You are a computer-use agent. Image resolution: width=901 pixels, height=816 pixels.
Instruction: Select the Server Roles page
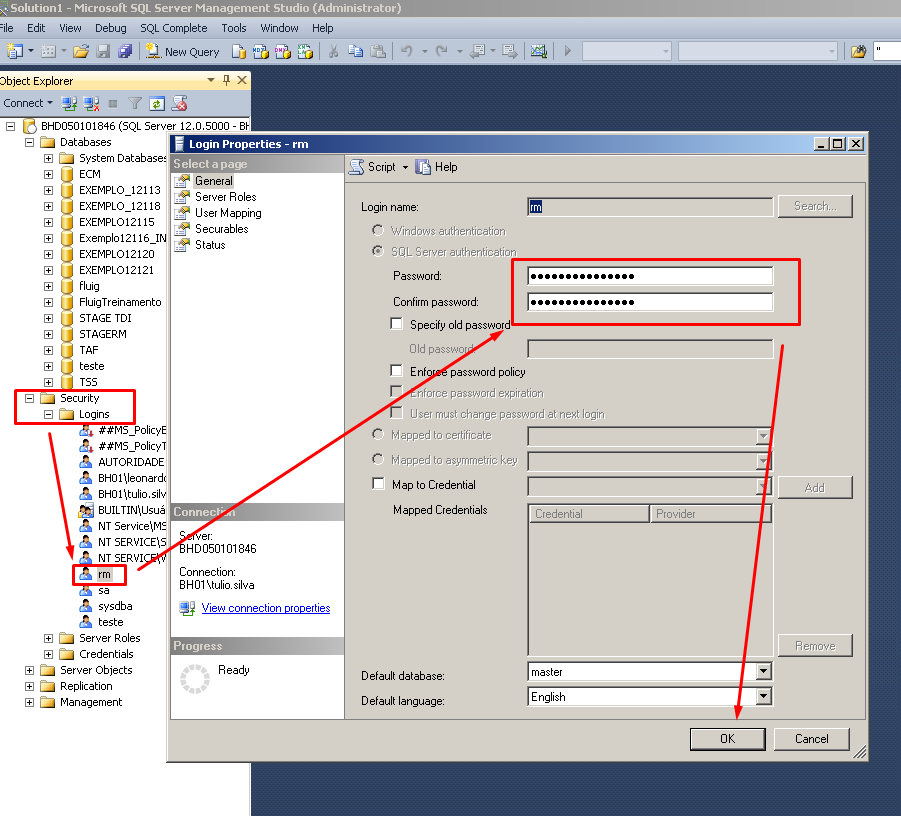(225, 197)
